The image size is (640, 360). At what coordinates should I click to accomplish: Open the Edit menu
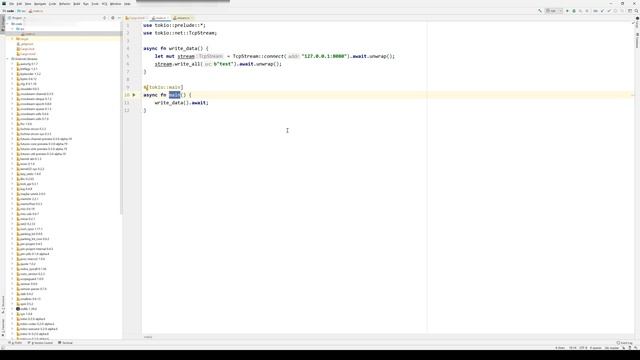[x=19, y=4]
